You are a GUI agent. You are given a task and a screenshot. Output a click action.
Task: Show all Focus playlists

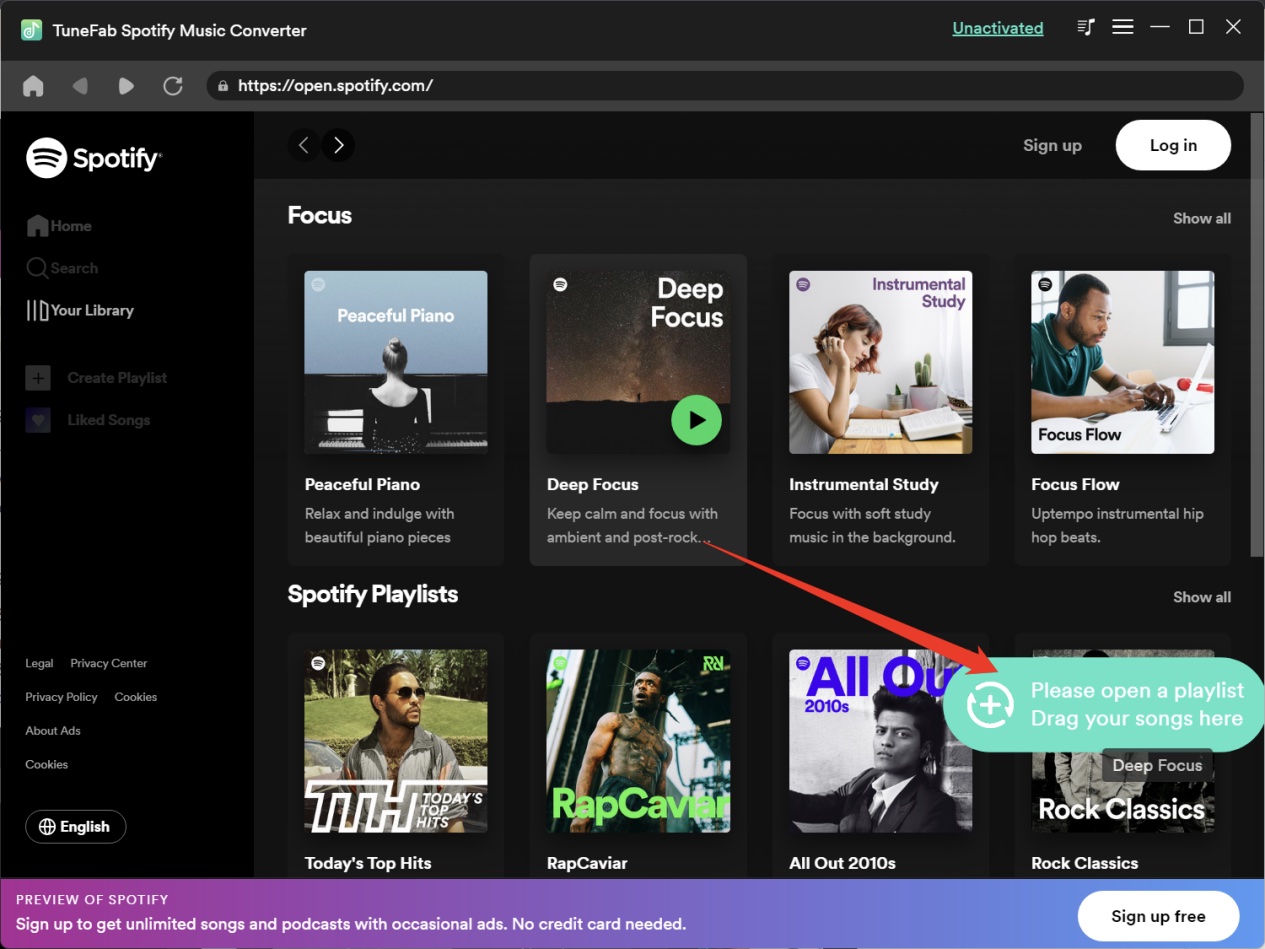coord(1202,218)
